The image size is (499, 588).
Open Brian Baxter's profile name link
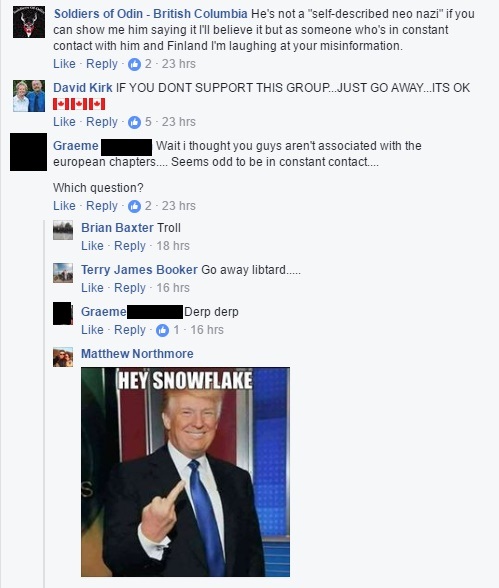click(117, 228)
